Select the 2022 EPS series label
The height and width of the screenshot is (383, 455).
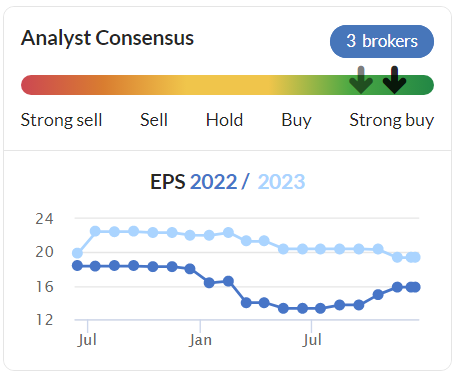click(213, 182)
